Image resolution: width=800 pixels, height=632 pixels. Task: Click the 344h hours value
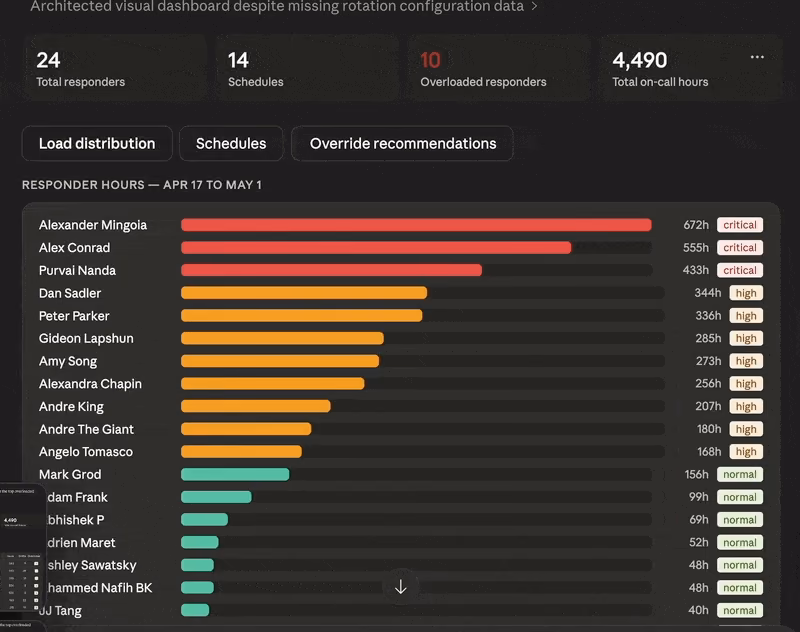tap(708, 293)
